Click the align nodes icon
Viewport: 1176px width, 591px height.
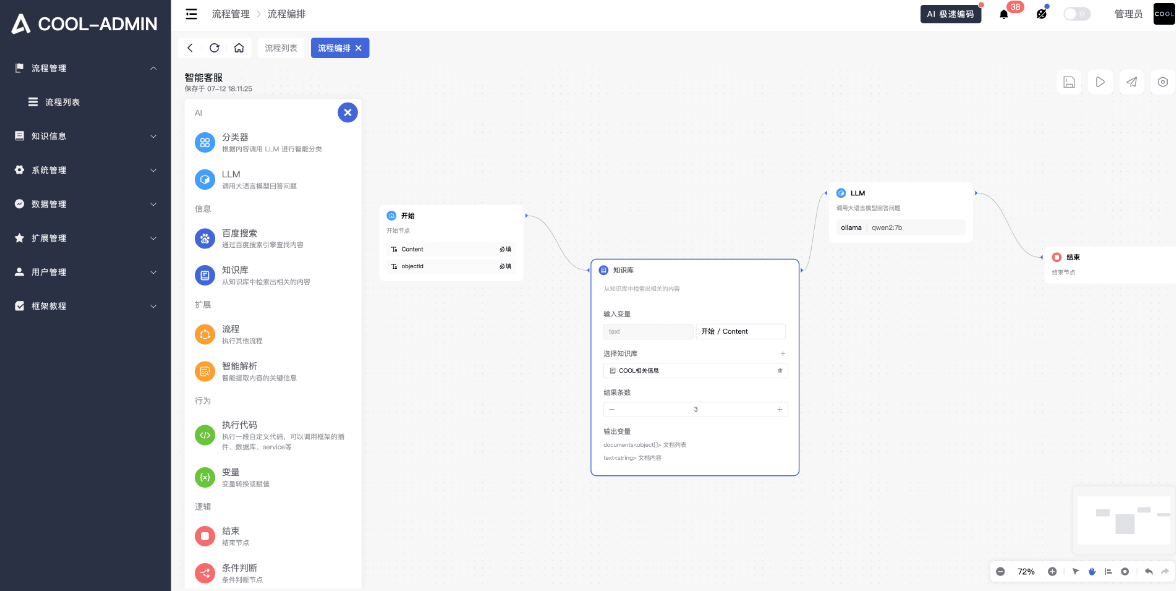click(x=1108, y=572)
